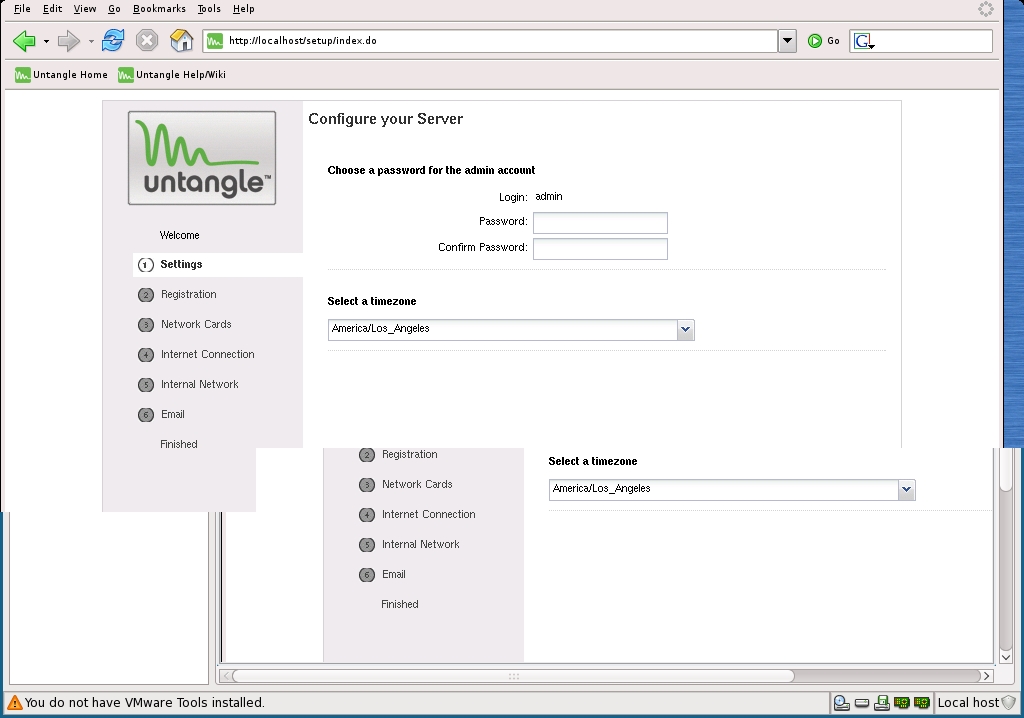
Task: Select Email step in the front sidebar
Action: coord(161,415)
